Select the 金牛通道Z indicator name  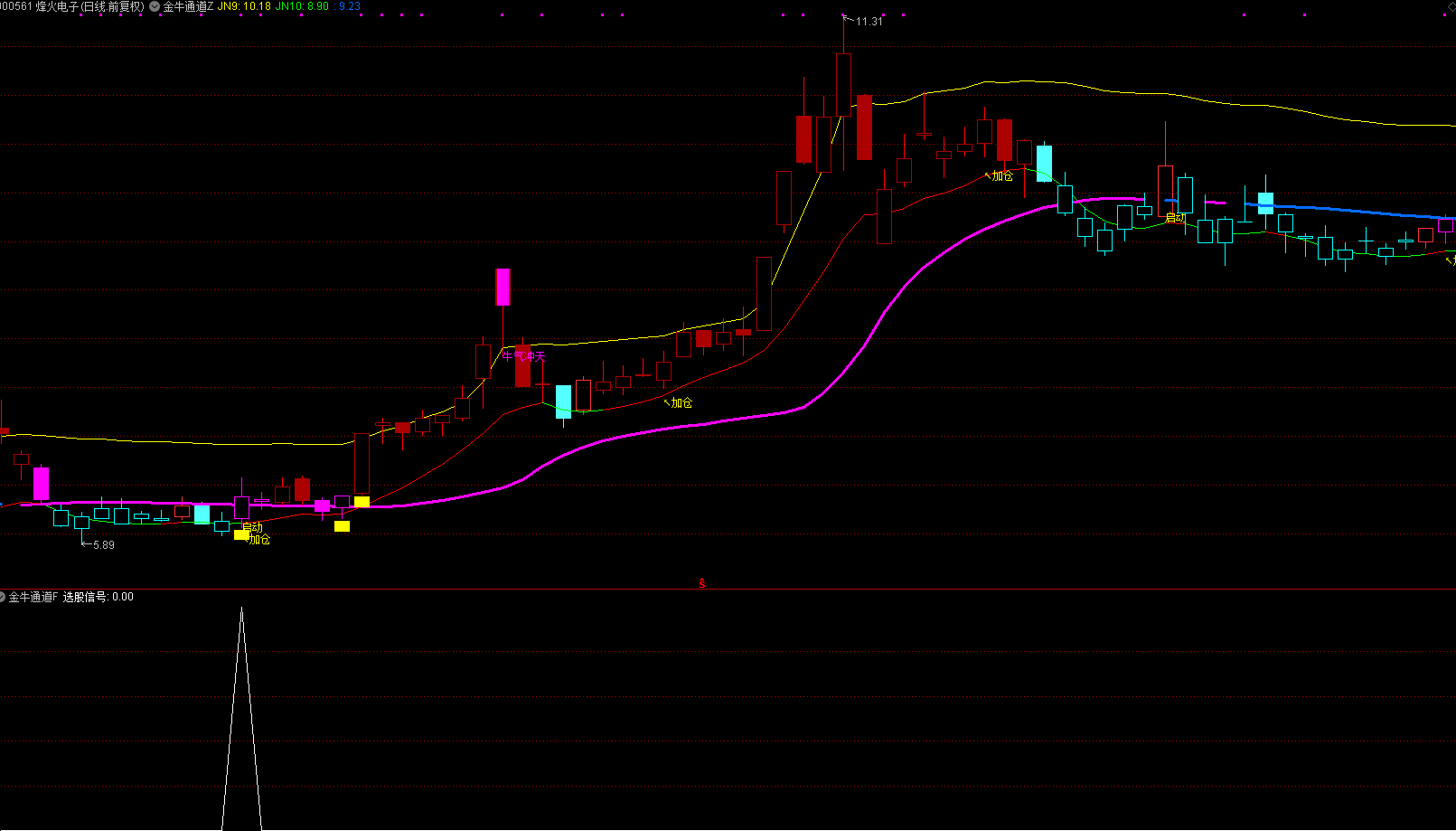coord(188,6)
